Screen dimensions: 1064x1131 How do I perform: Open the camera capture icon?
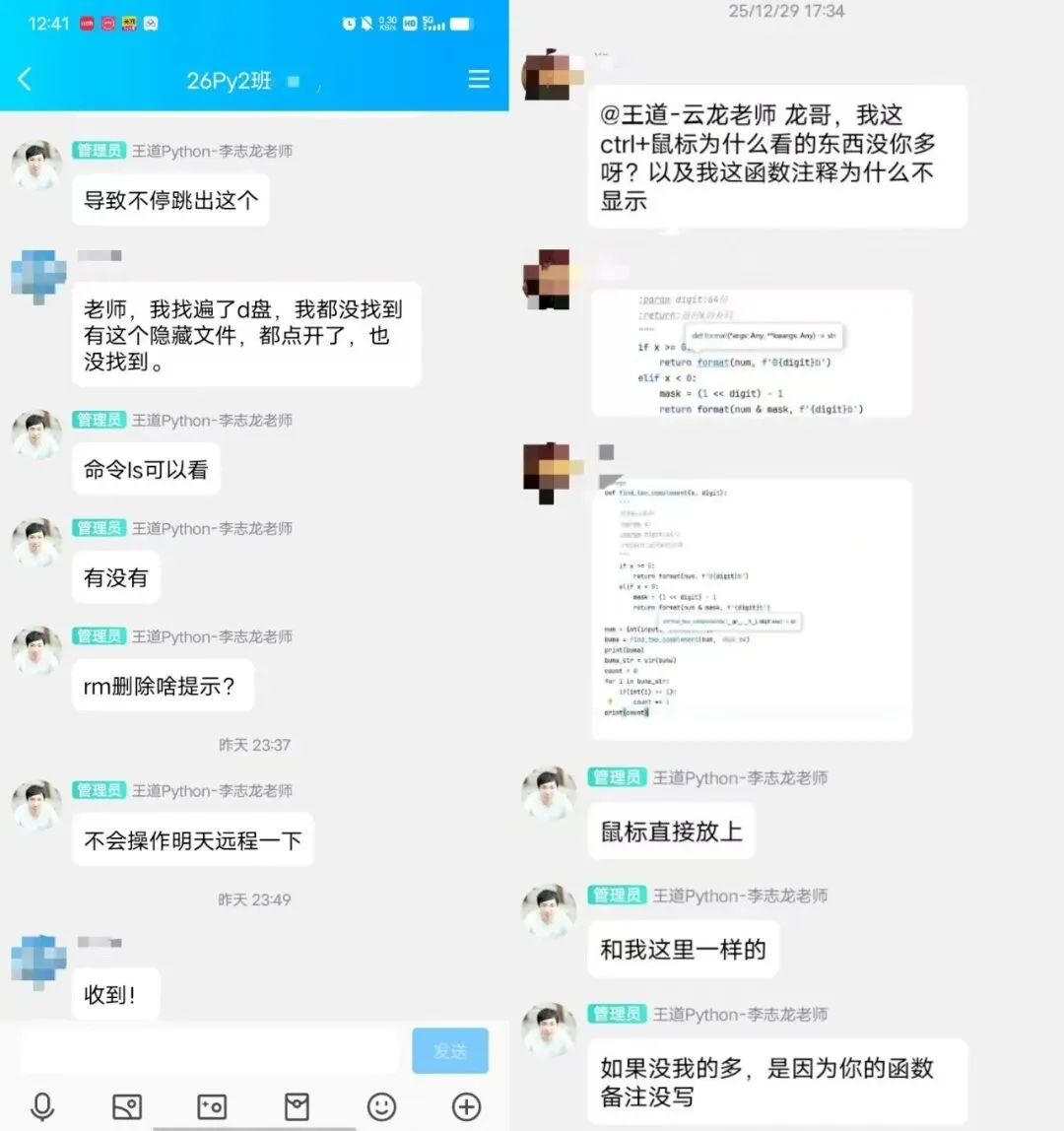[x=212, y=1105]
